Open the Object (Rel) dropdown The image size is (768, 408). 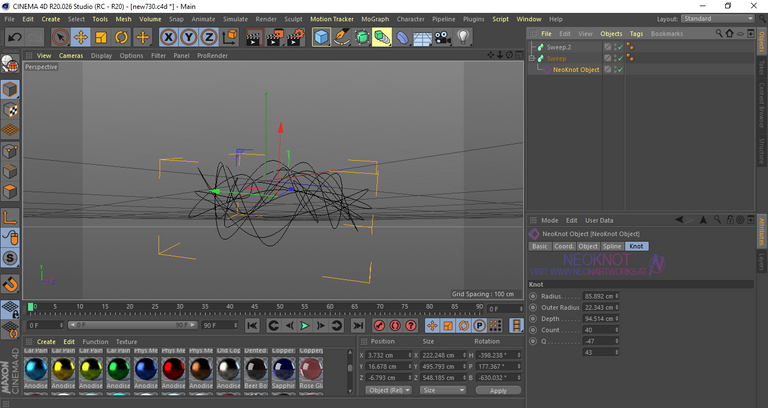tap(389, 390)
